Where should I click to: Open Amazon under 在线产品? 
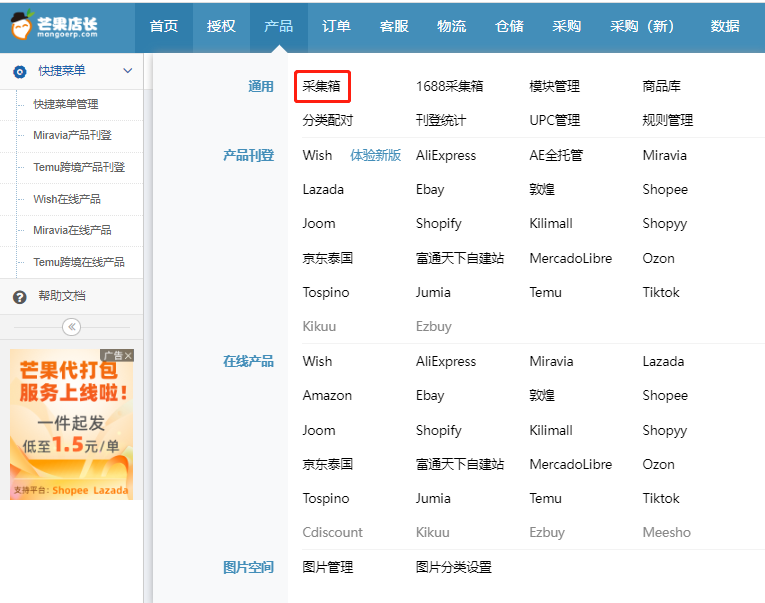point(327,395)
